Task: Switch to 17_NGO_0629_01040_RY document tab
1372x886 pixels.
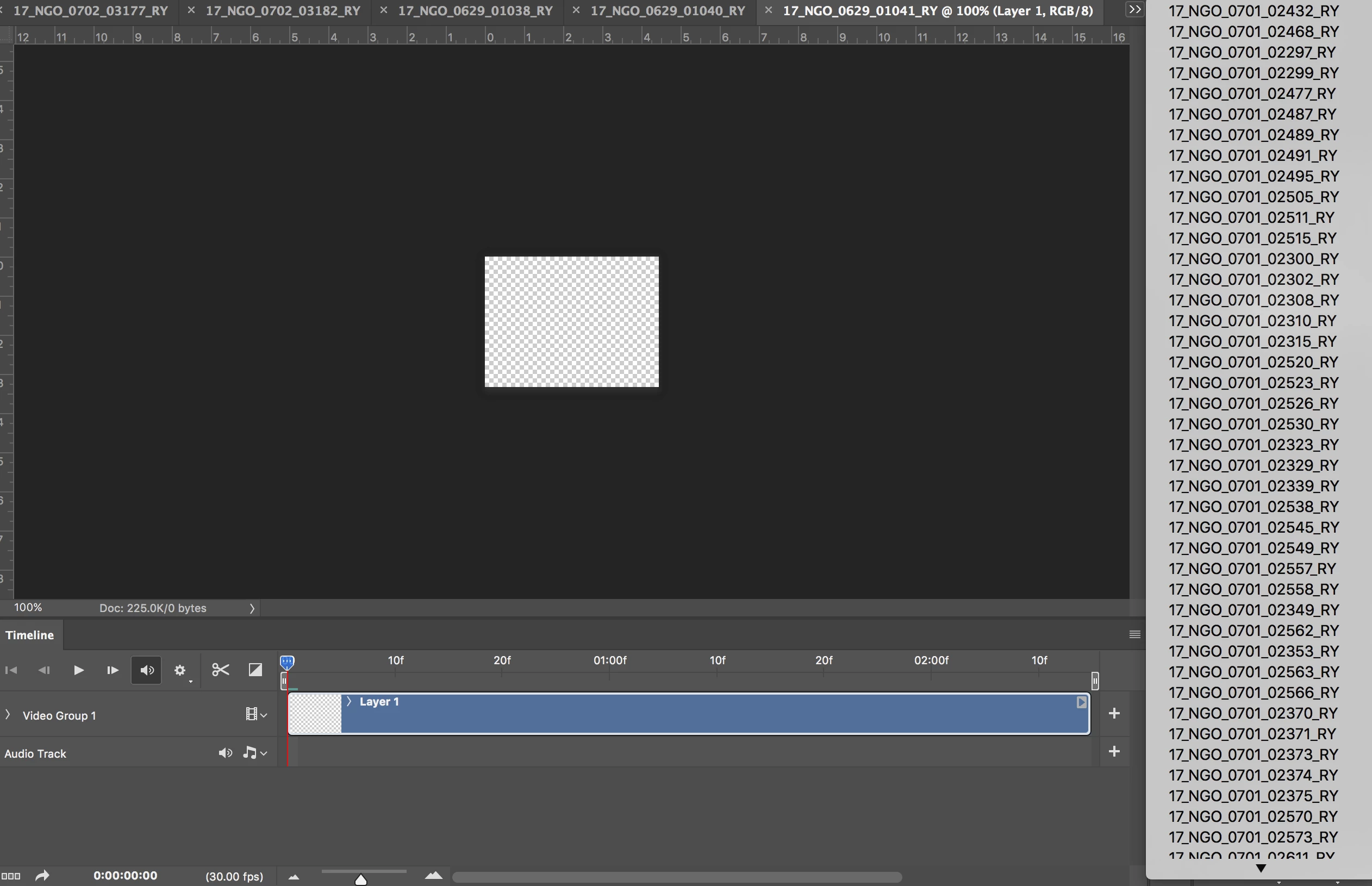Action: click(668, 11)
